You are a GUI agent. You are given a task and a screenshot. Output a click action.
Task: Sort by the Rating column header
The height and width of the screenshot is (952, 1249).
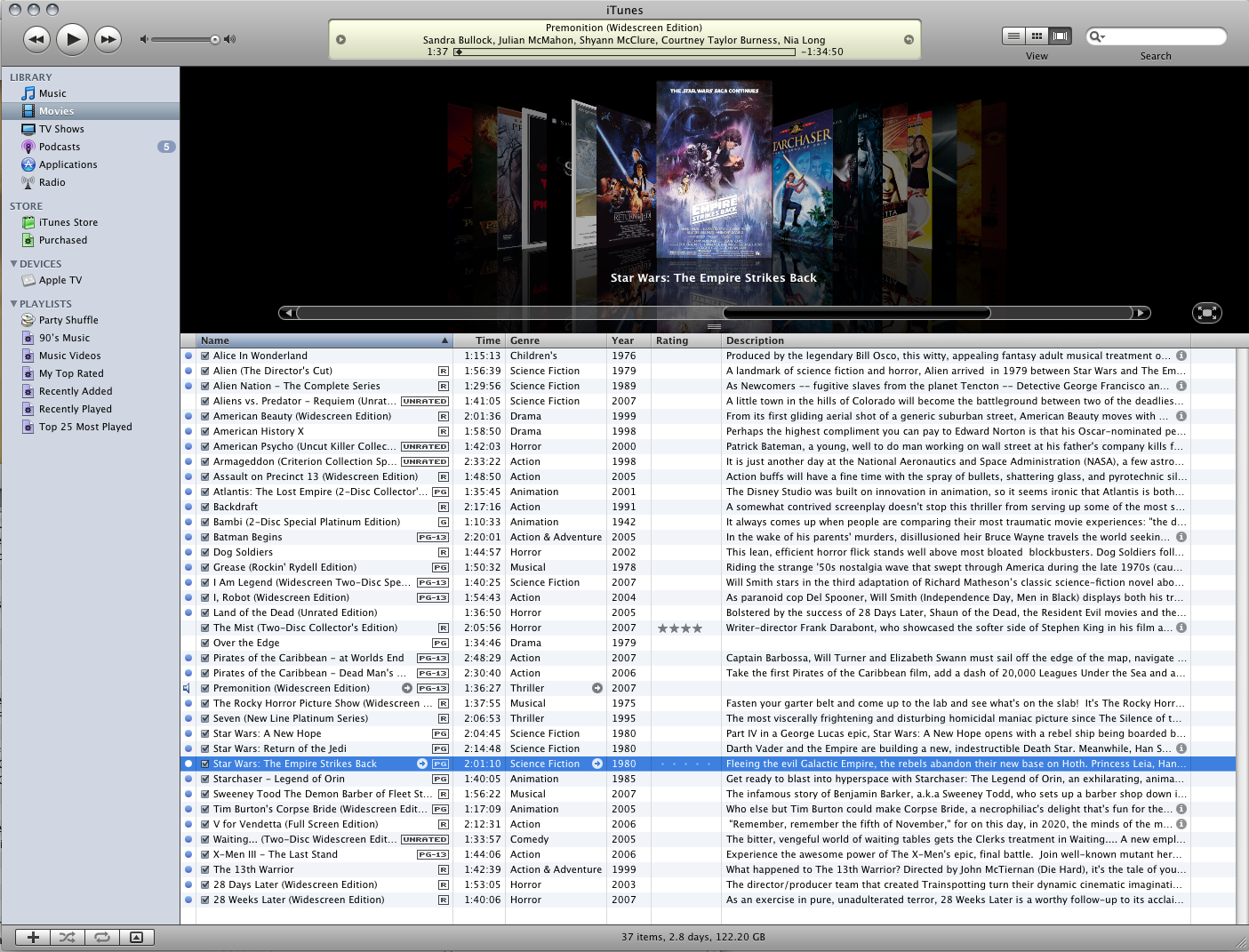pos(686,340)
